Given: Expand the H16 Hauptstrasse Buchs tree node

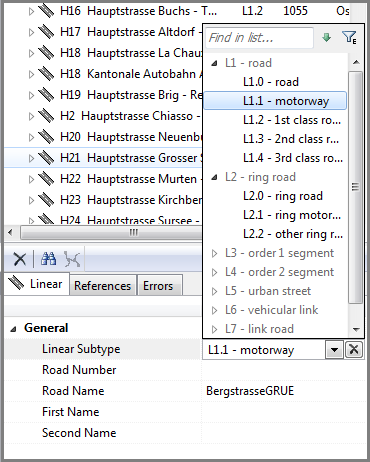Looking at the screenshot, I should pyautogui.click(x=31, y=11).
